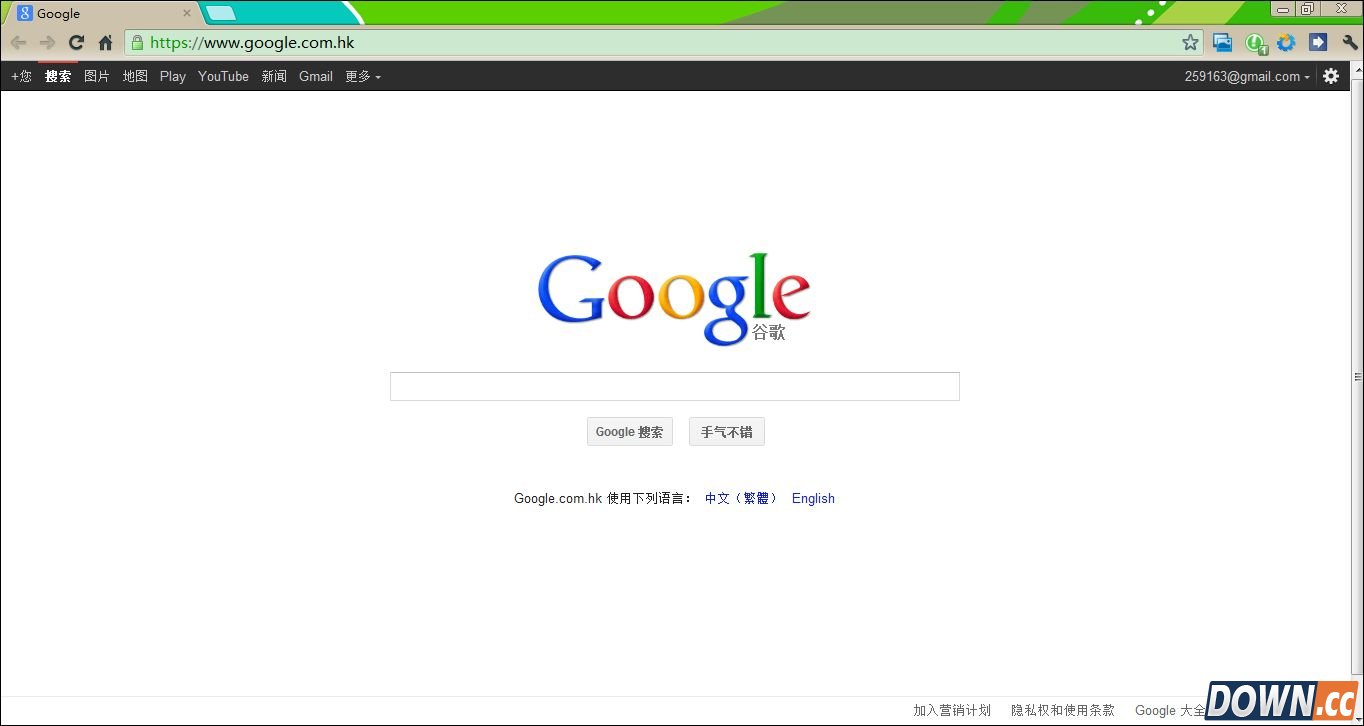Restore down the browser window
The height and width of the screenshot is (726, 1364).
coord(1307,8)
